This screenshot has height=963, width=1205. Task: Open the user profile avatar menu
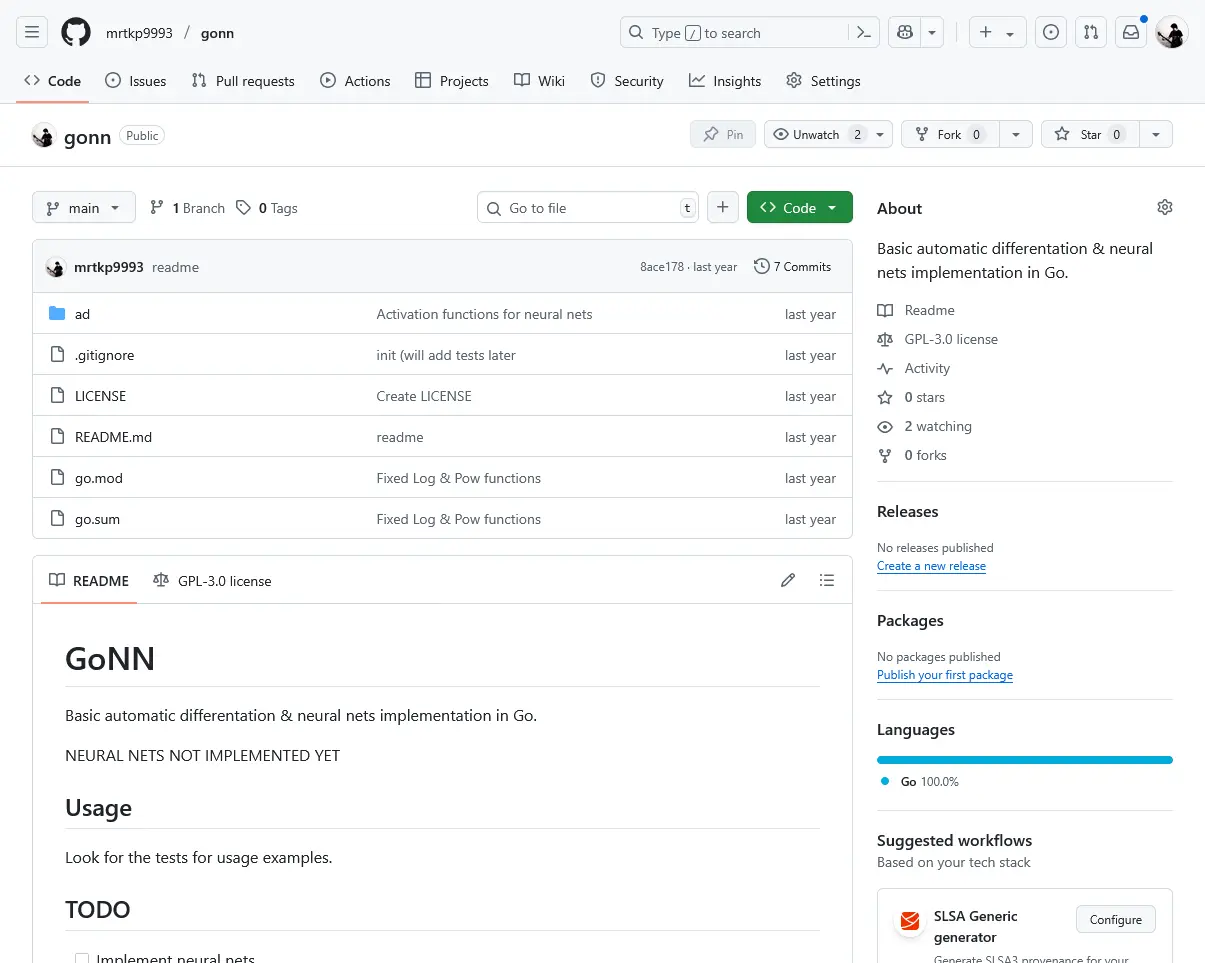(x=1171, y=33)
